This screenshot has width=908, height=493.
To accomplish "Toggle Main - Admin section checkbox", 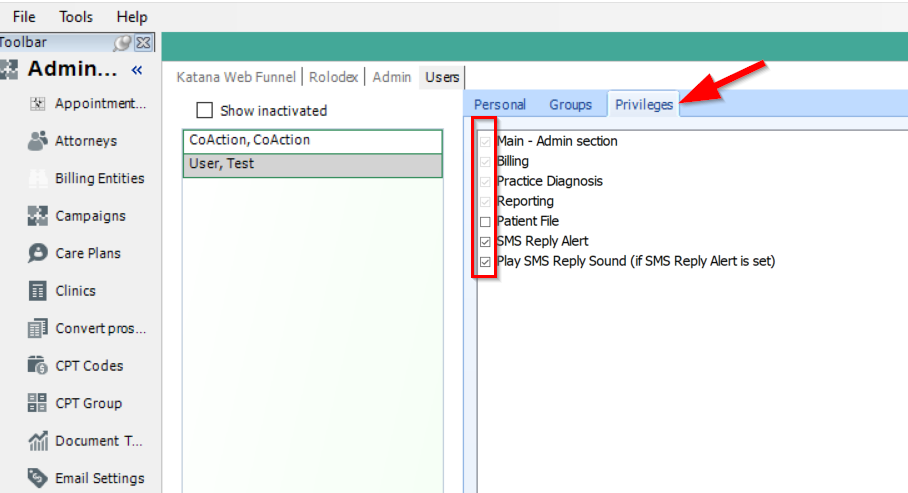I will click(485, 141).
